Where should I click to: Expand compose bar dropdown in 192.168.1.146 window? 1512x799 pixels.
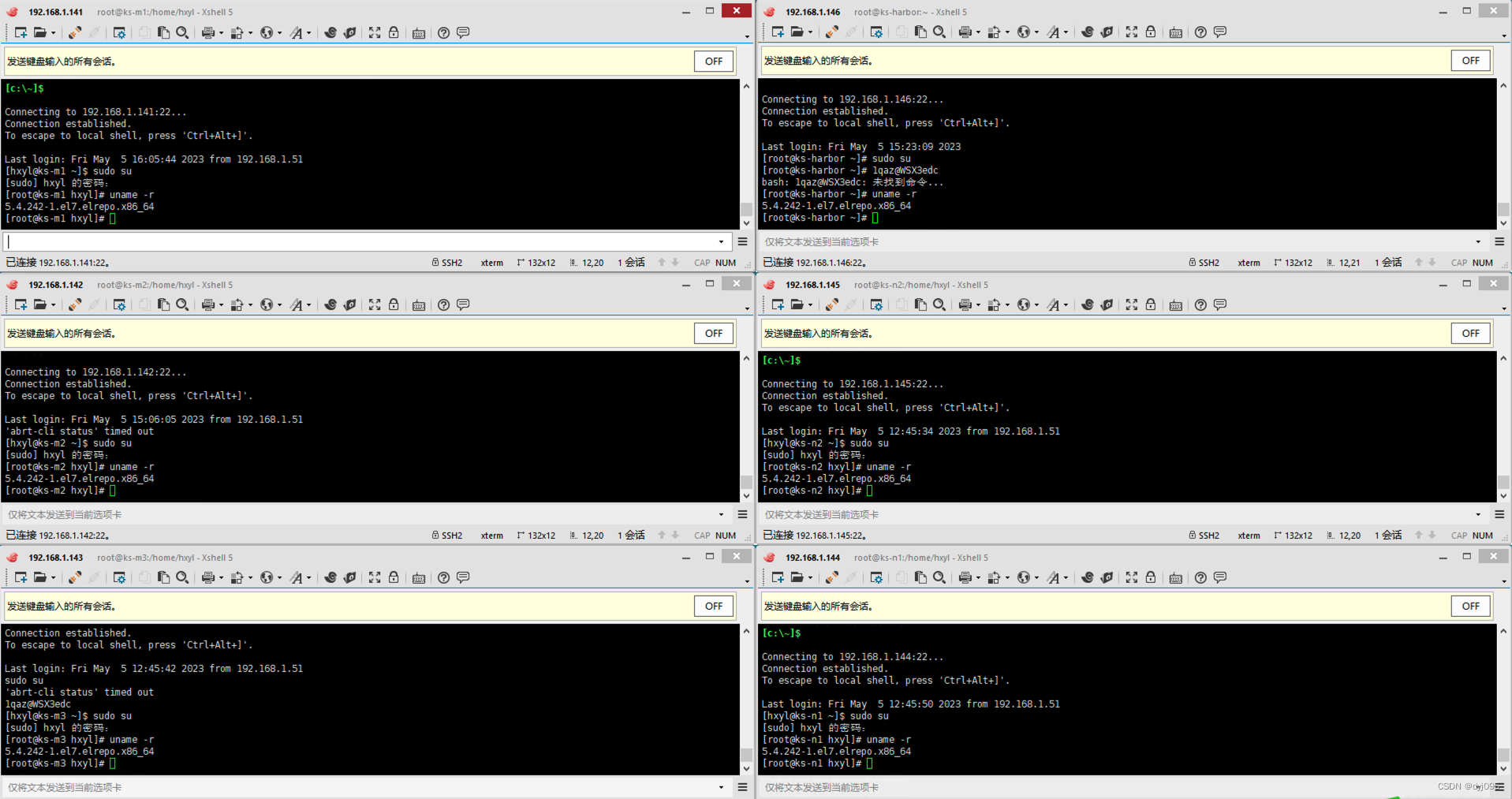pyautogui.click(x=1478, y=242)
